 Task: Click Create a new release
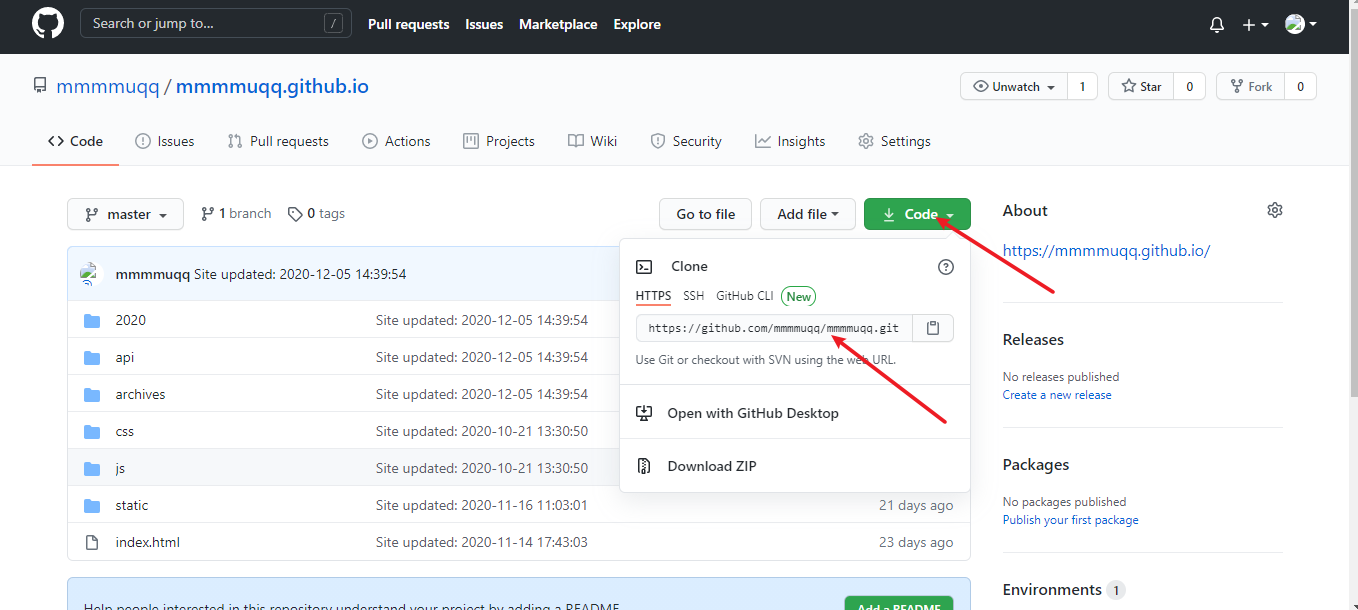[x=1057, y=395]
